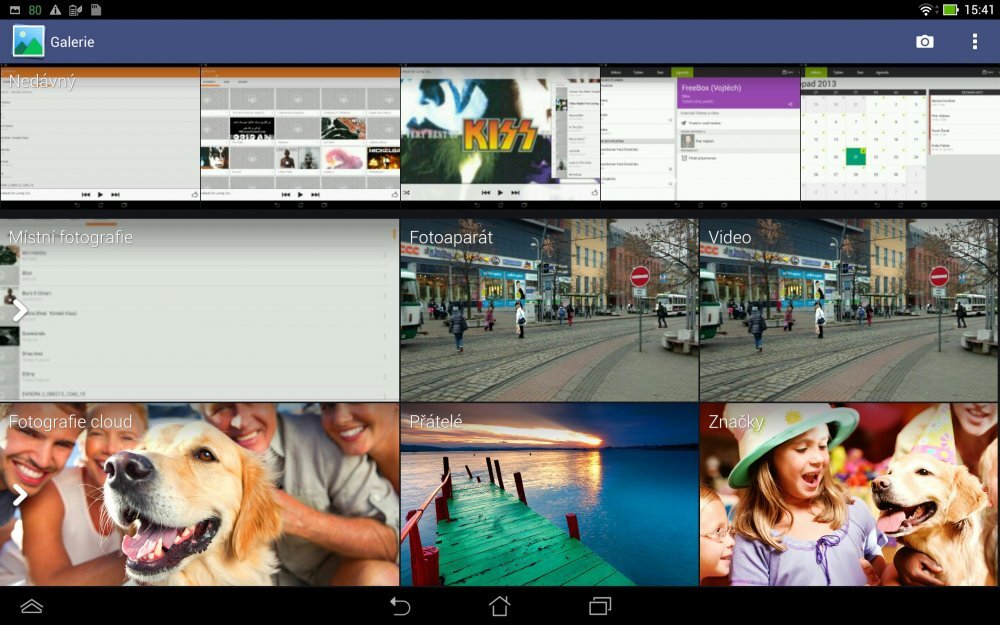
Task: Open the Video album
Action: (x=848, y=305)
